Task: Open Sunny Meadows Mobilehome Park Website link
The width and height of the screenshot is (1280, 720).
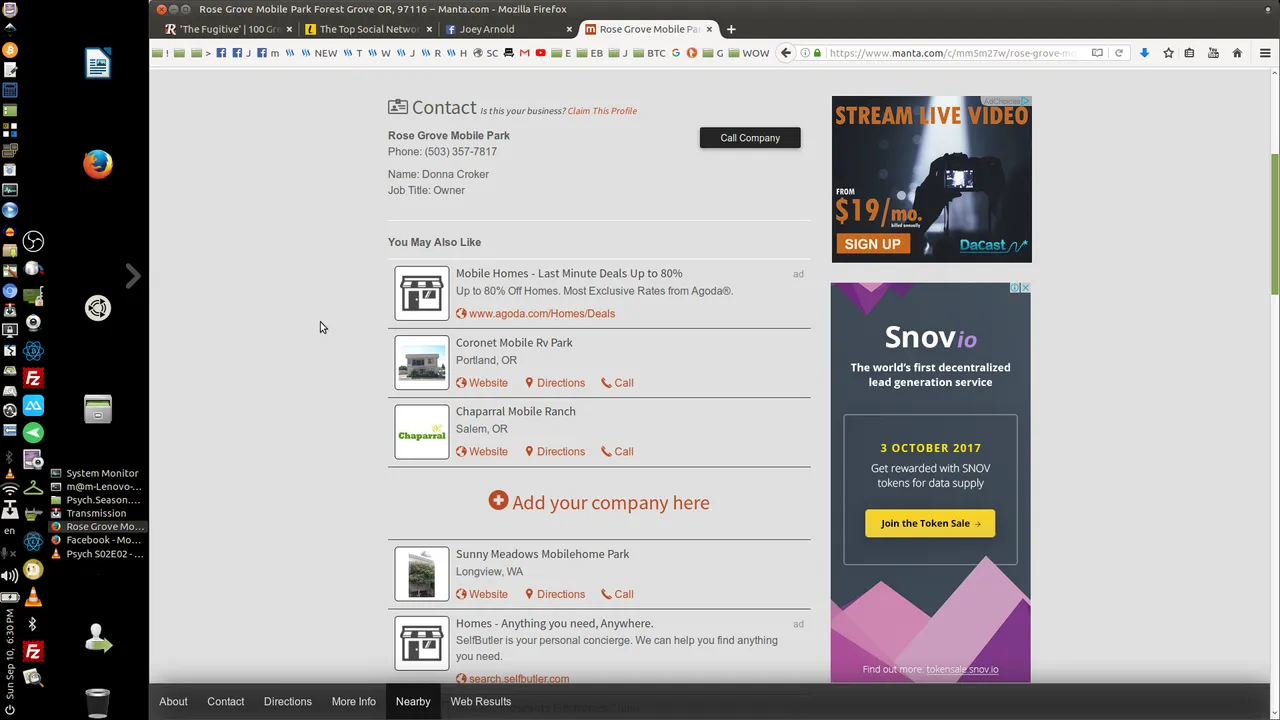Action: (x=482, y=594)
